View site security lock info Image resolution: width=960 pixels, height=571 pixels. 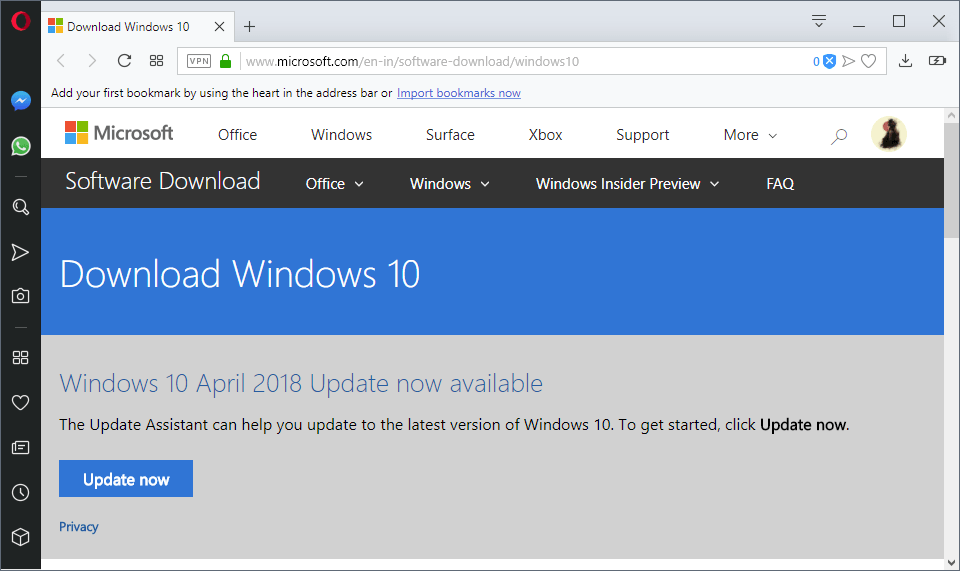225,61
